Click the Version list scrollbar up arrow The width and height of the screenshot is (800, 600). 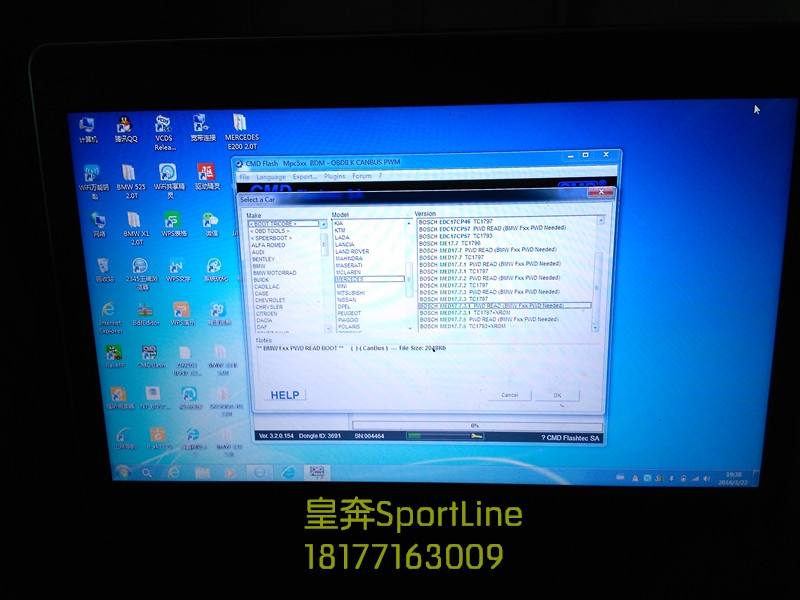point(601,220)
